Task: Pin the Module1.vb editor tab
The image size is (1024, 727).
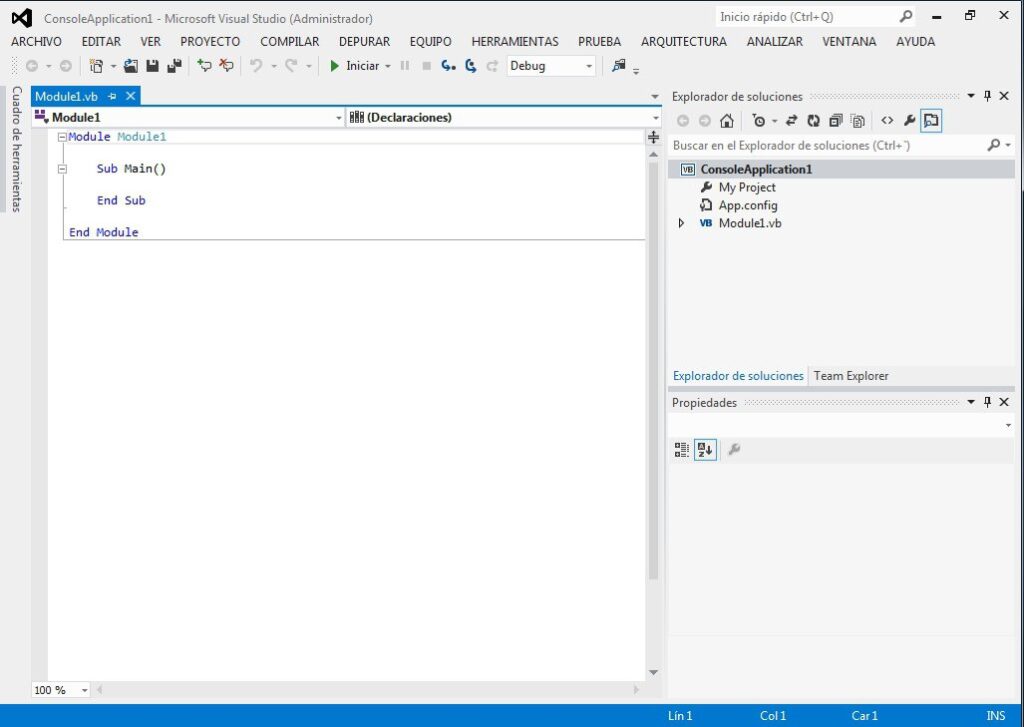Action: [x=112, y=97]
